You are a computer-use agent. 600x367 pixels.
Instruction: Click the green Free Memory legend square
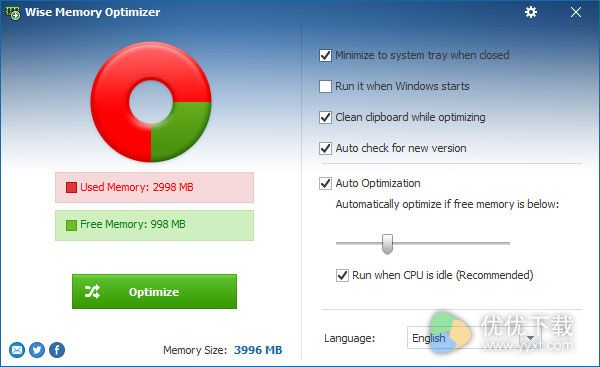(x=71, y=225)
